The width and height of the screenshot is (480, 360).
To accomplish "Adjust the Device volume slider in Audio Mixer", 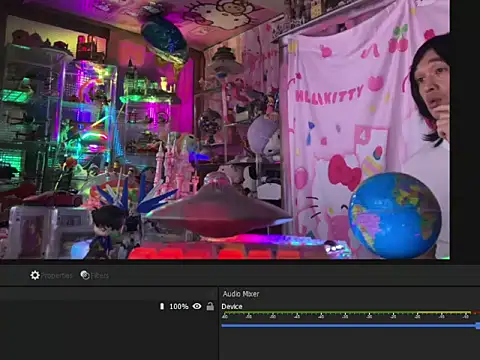I will point(351,325).
